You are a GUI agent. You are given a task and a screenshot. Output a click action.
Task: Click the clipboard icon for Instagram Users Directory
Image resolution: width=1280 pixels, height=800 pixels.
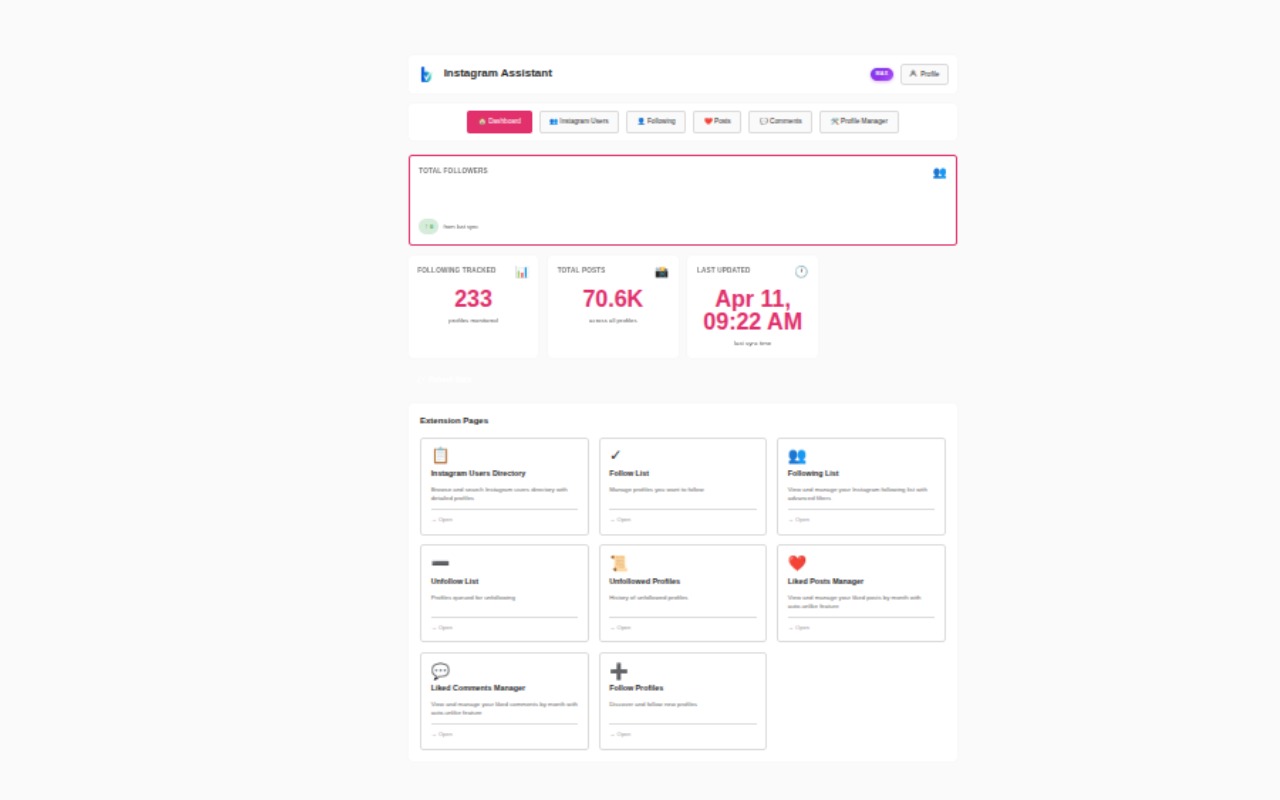440,455
